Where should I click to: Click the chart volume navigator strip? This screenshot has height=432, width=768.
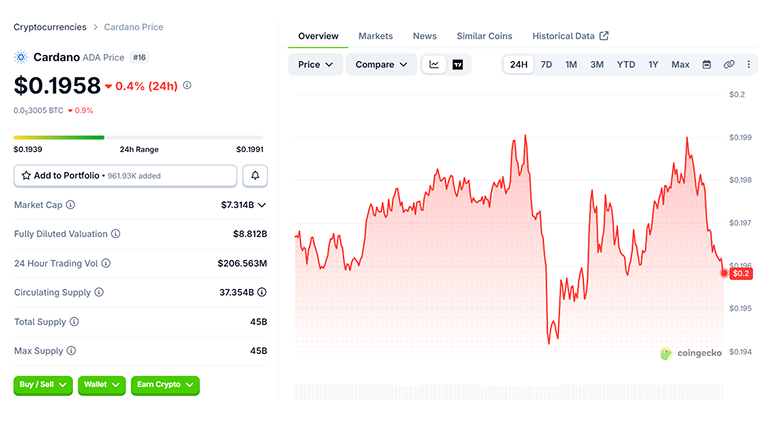508,392
